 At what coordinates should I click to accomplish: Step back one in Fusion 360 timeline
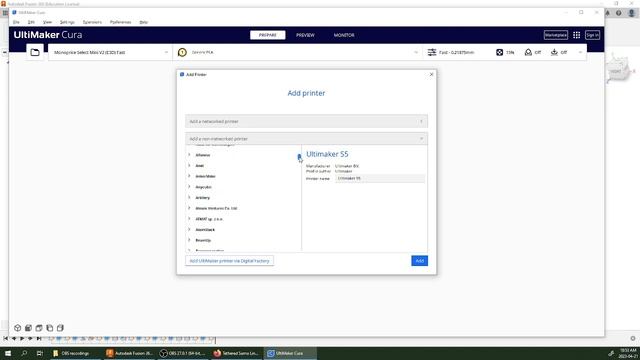click(x=14, y=338)
